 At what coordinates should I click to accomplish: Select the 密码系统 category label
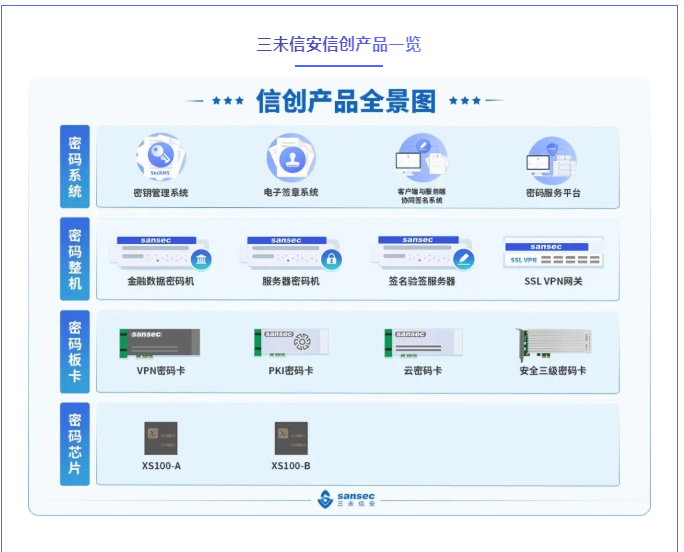click(75, 166)
